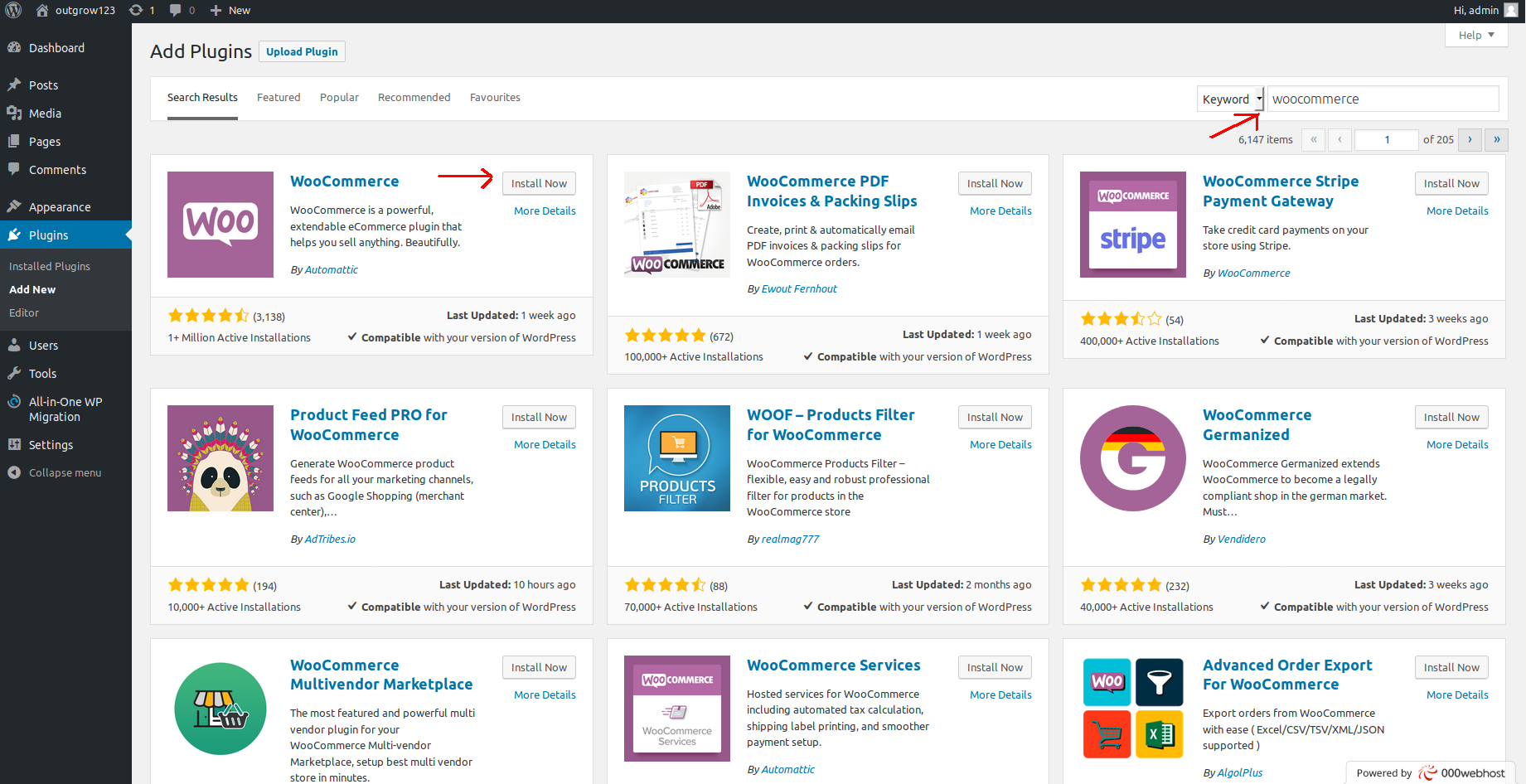Switch to the Popular tab
The height and width of the screenshot is (784, 1526).
339,97
